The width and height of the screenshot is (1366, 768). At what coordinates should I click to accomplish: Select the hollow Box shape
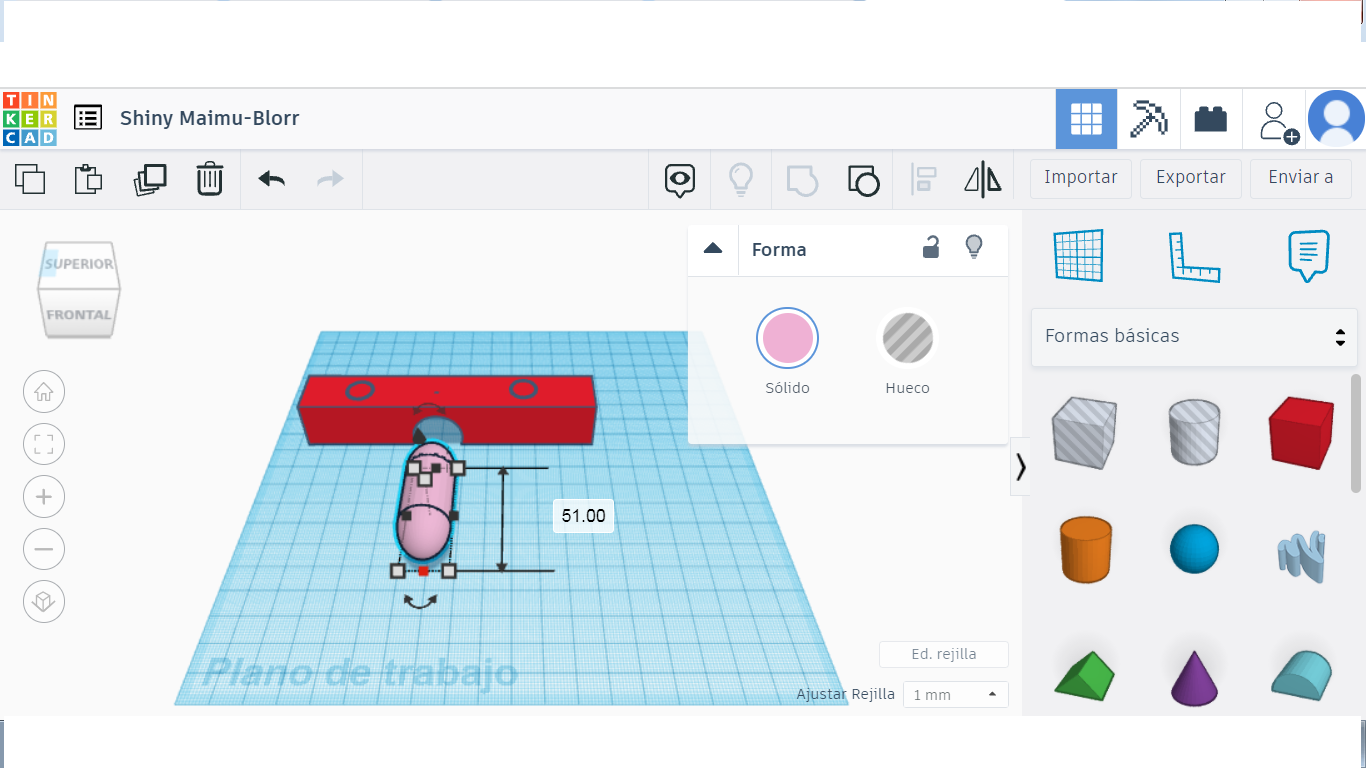[1084, 431]
